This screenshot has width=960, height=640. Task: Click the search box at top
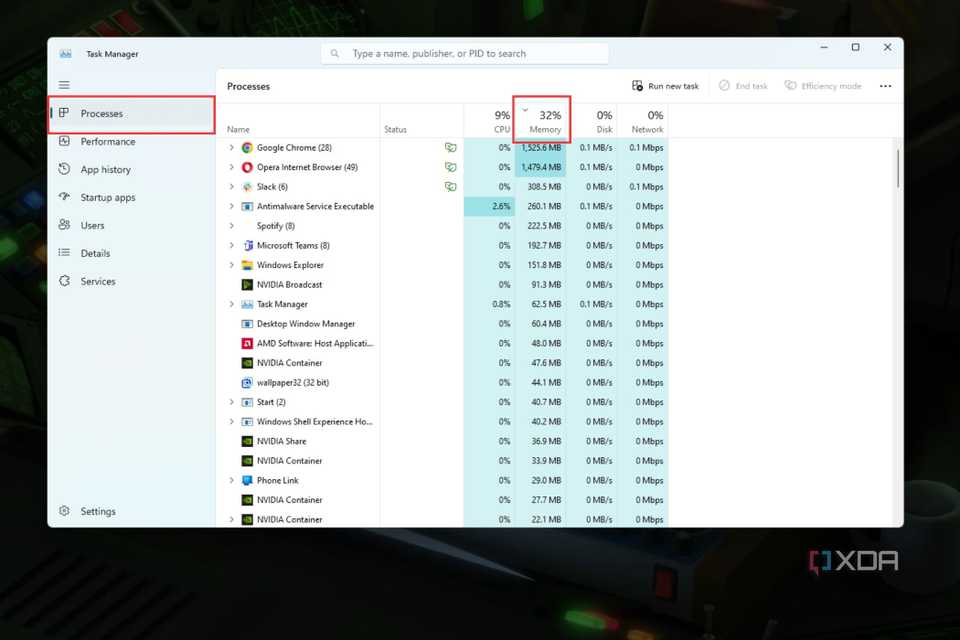tap(465, 54)
